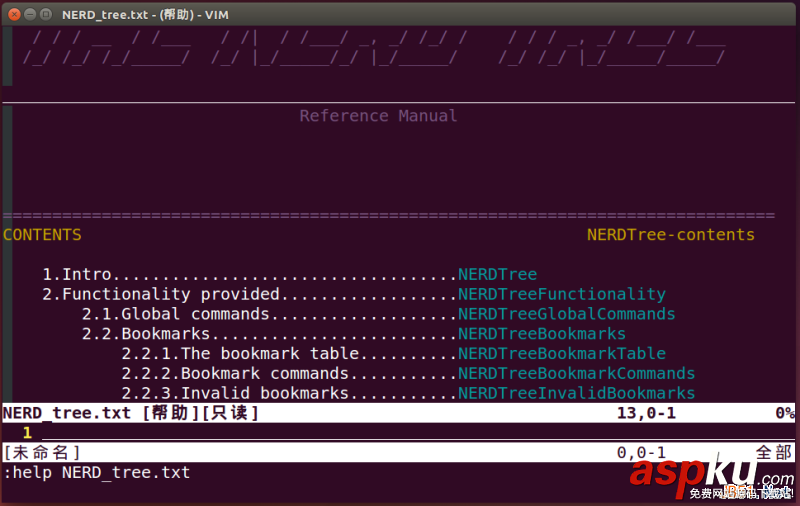Click the 0,0-1 position in lower status

point(641,452)
